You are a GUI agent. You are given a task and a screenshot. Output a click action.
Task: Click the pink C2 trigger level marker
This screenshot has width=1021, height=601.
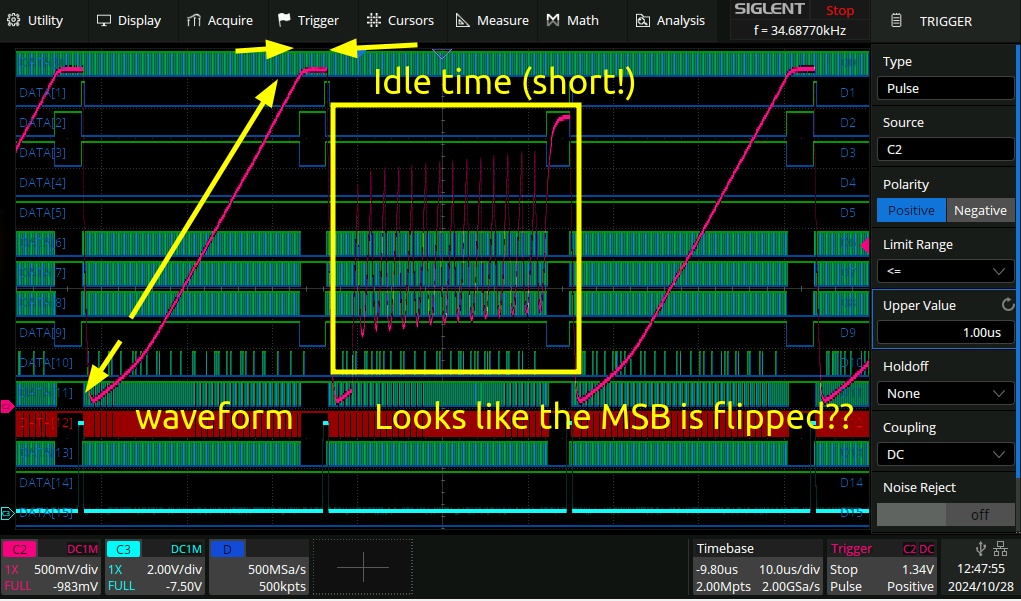point(7,406)
